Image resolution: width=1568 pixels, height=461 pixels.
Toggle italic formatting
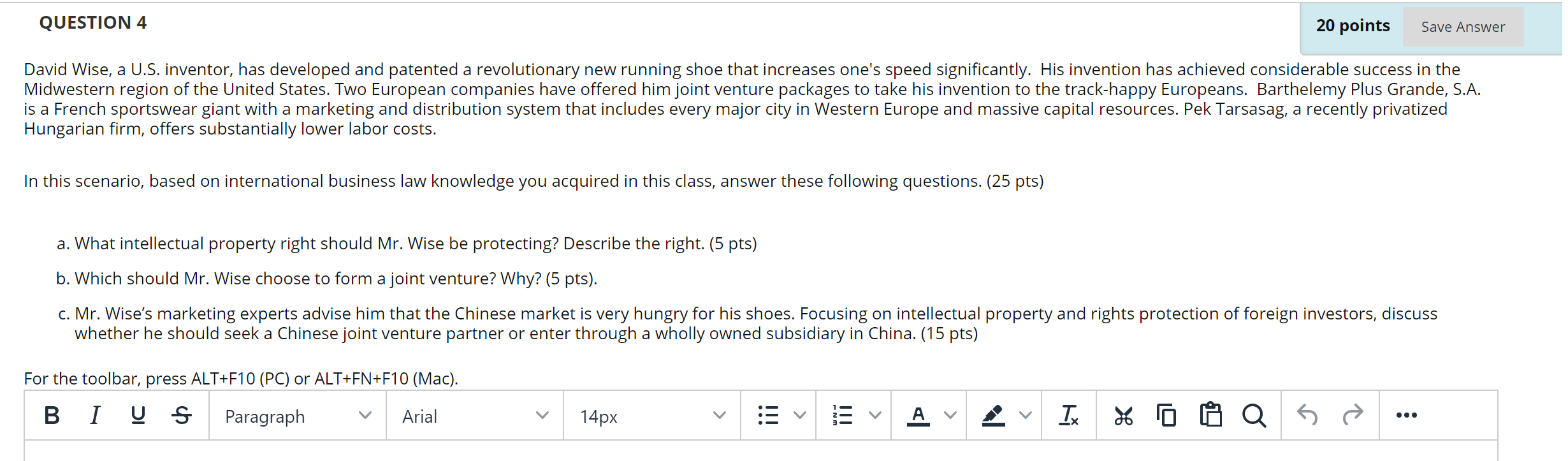[x=95, y=415]
